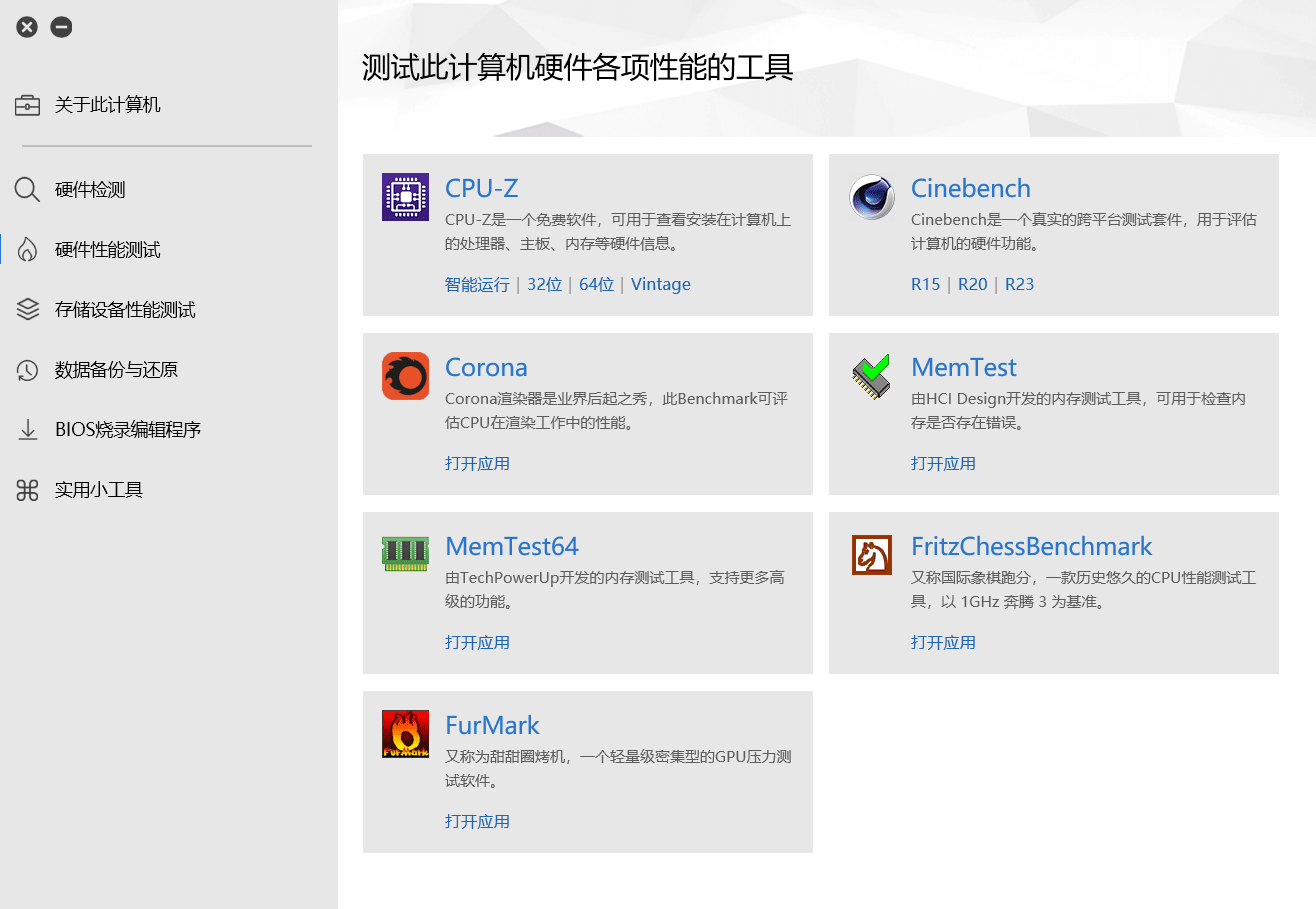The image size is (1316, 909).
Task: Launch CPU-Z with 智能运行
Action: pyautogui.click(x=477, y=284)
